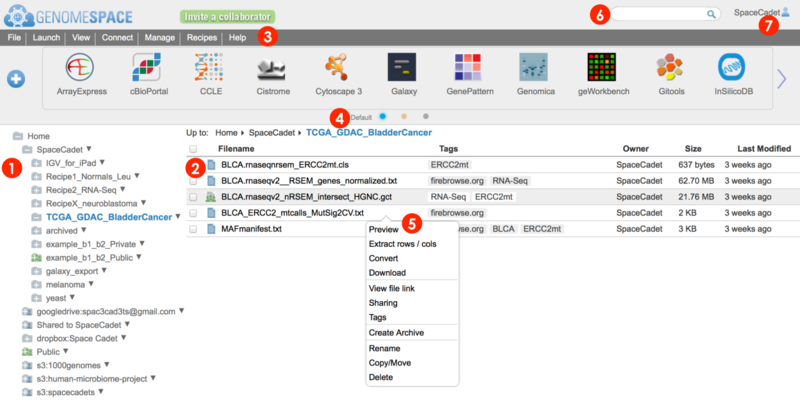Open the File menu
This screenshot has width=800, height=400.
coord(14,38)
